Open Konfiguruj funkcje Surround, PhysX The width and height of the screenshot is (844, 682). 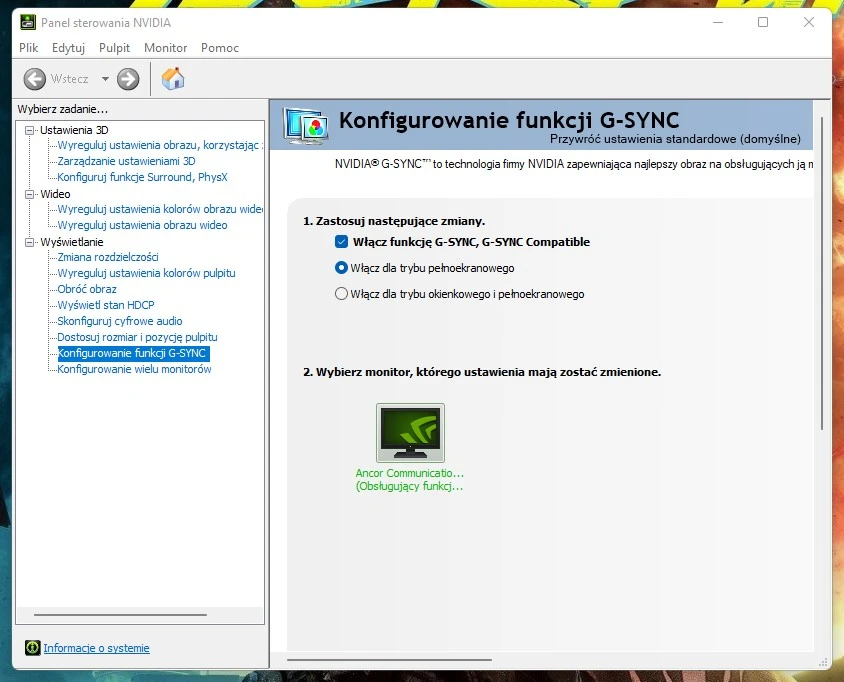pos(143,177)
